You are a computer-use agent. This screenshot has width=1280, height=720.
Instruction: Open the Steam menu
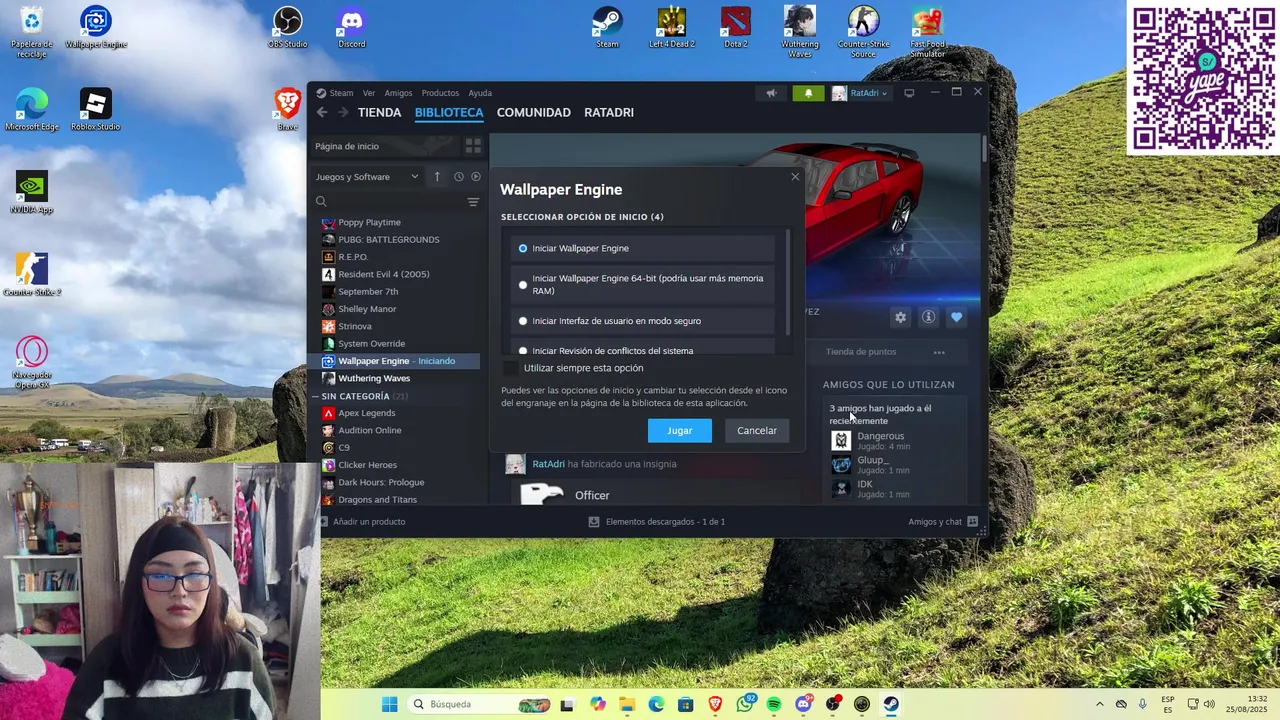[x=342, y=93]
